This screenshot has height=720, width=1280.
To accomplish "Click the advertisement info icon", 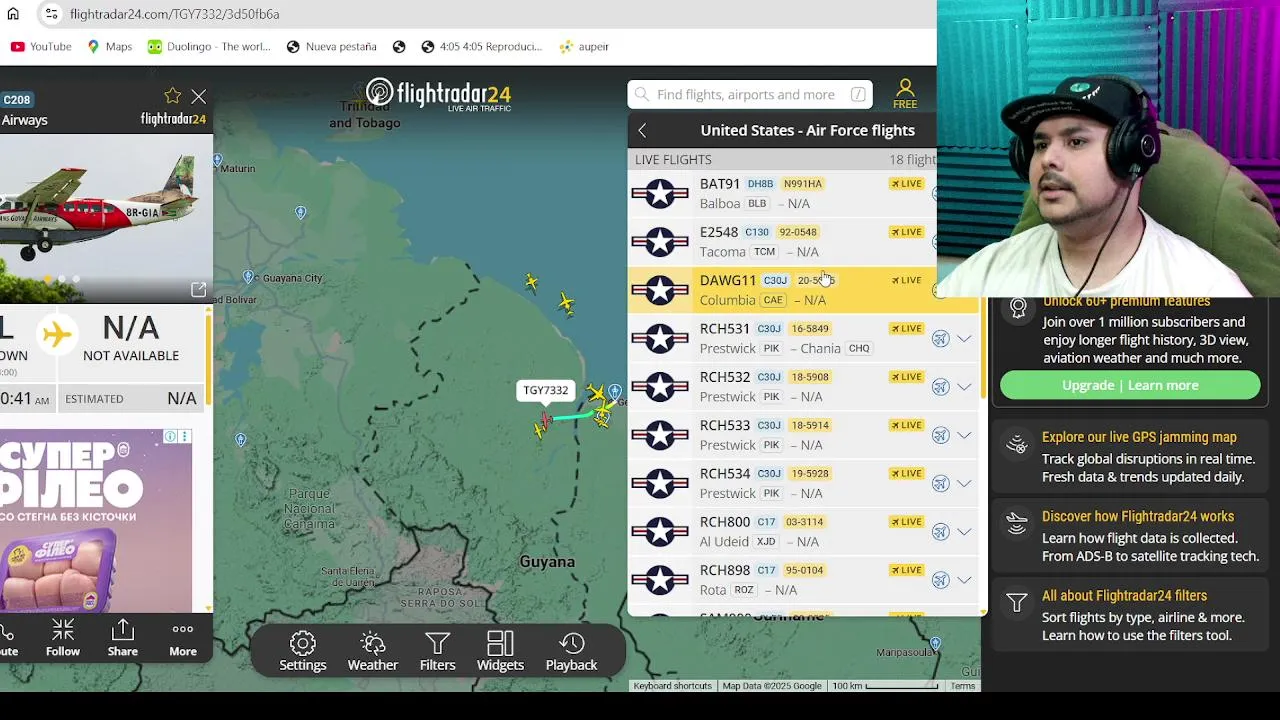I will [171, 437].
